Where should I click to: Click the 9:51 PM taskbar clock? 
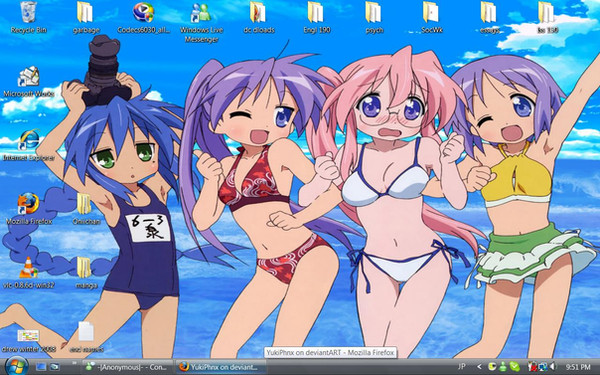578,367
